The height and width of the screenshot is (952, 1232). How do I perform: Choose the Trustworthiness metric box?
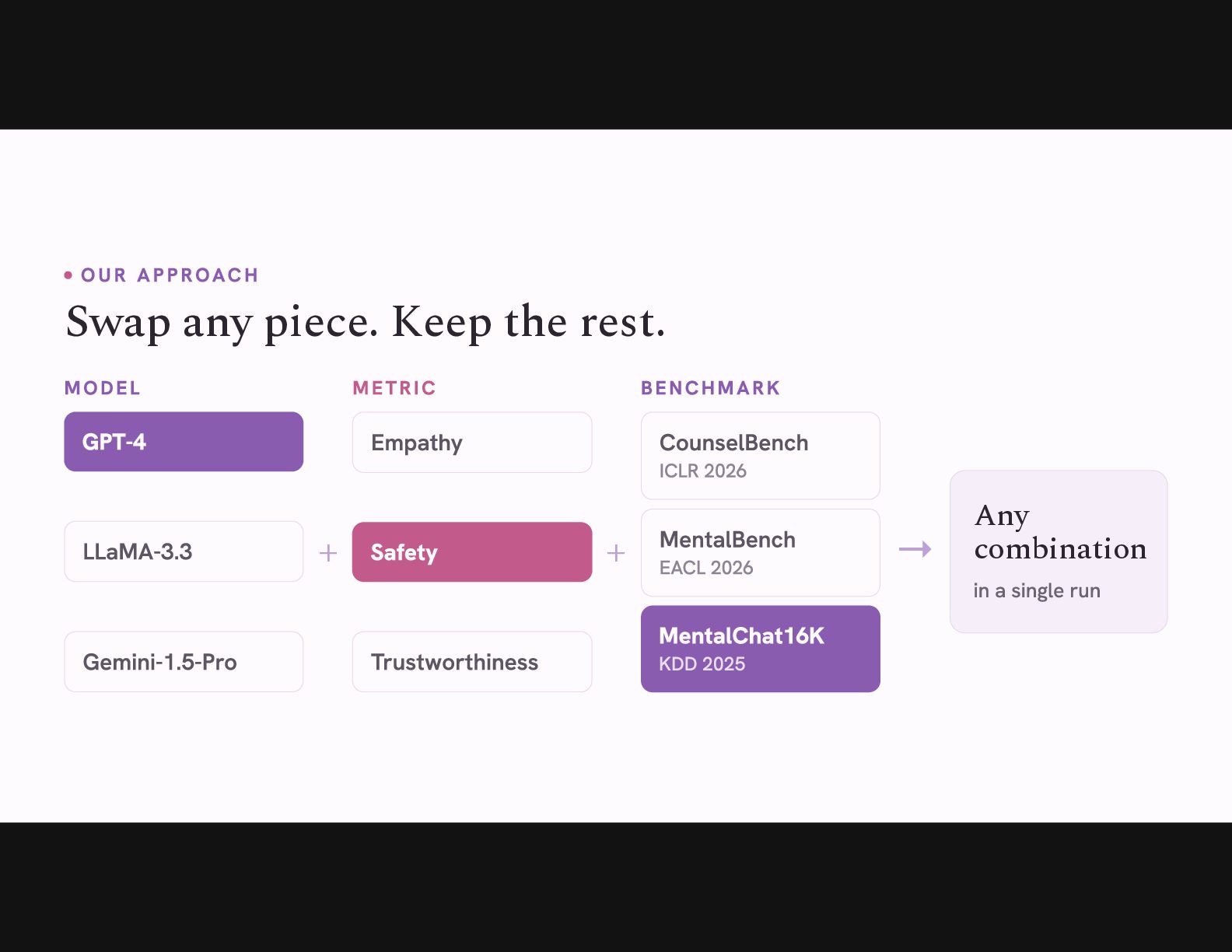tap(472, 662)
